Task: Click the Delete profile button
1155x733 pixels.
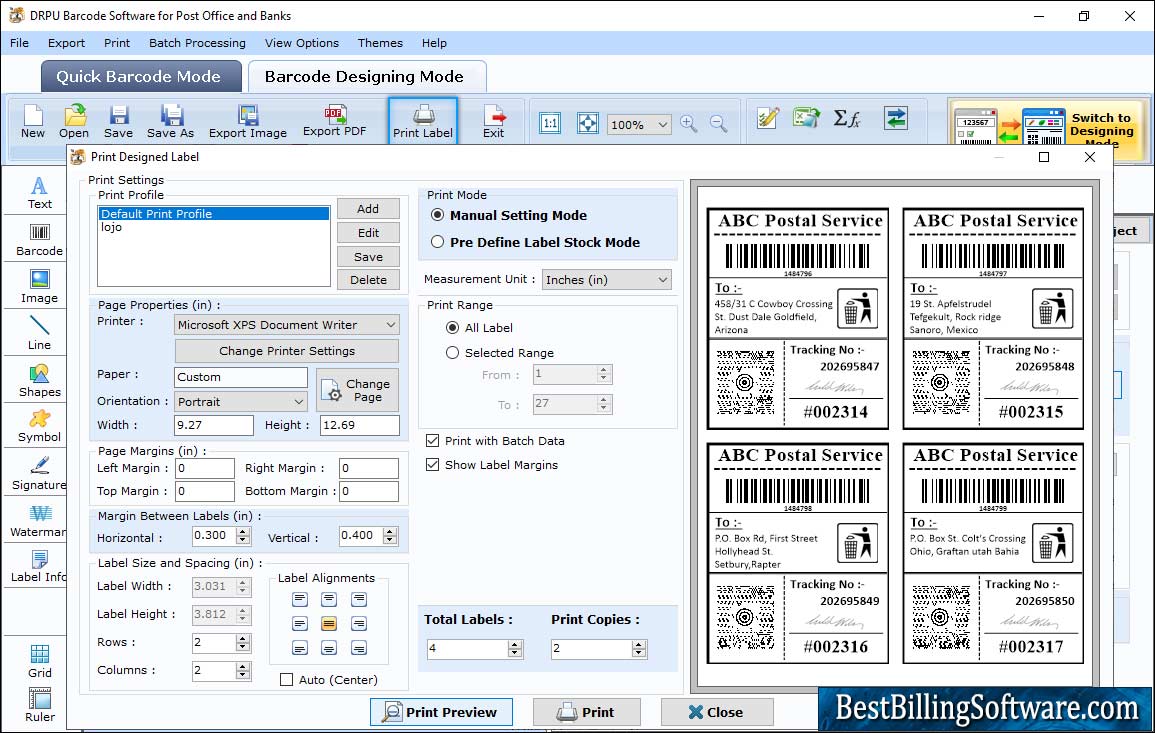Action: [x=368, y=280]
